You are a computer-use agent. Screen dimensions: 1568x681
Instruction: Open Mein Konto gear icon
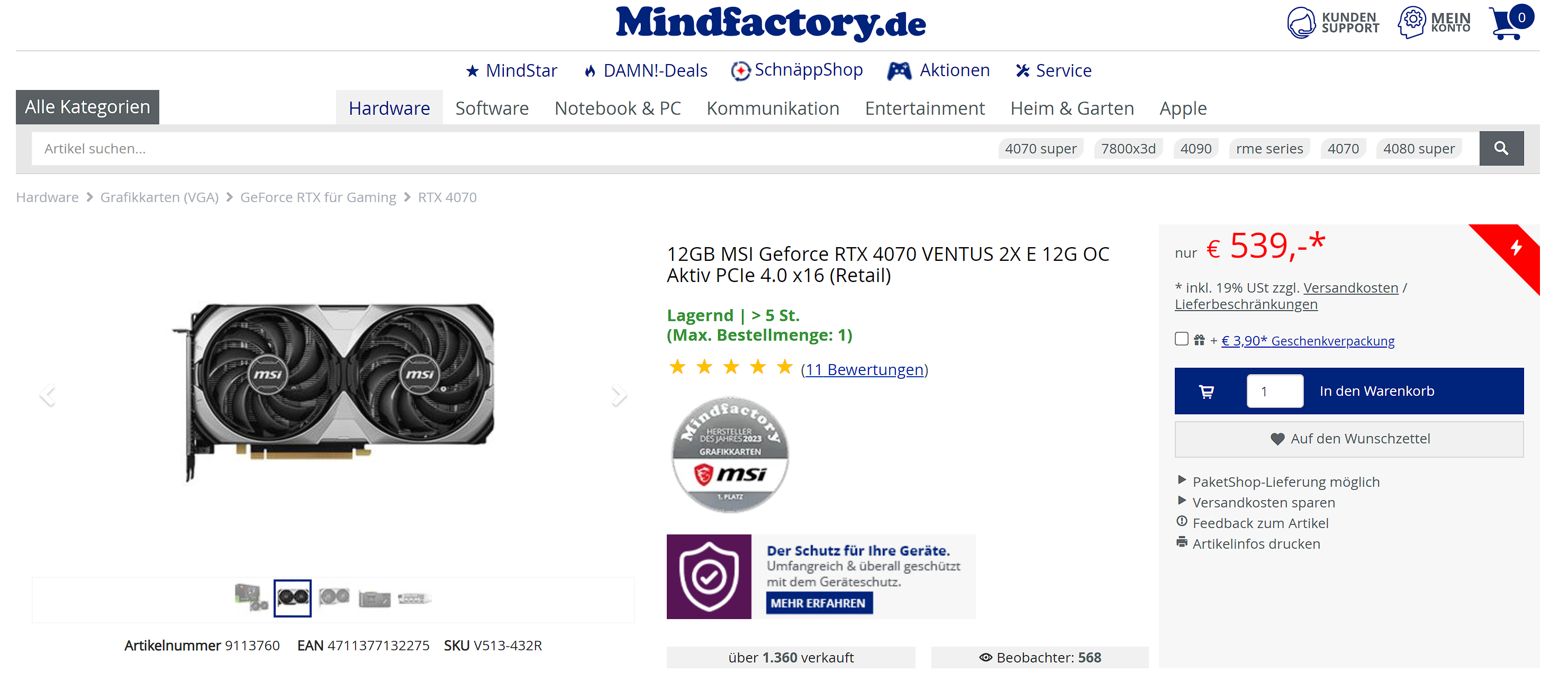click(x=1411, y=23)
